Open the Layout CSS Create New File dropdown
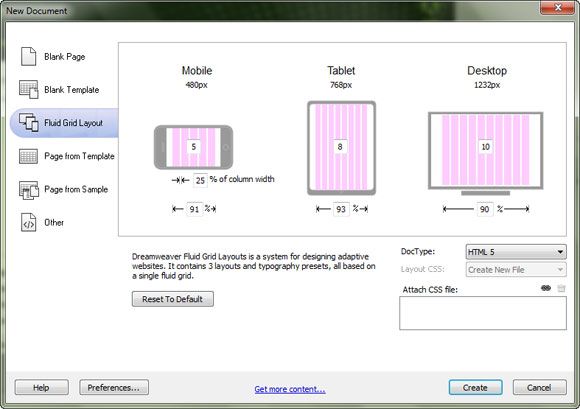580x409 pixels. coord(516,270)
